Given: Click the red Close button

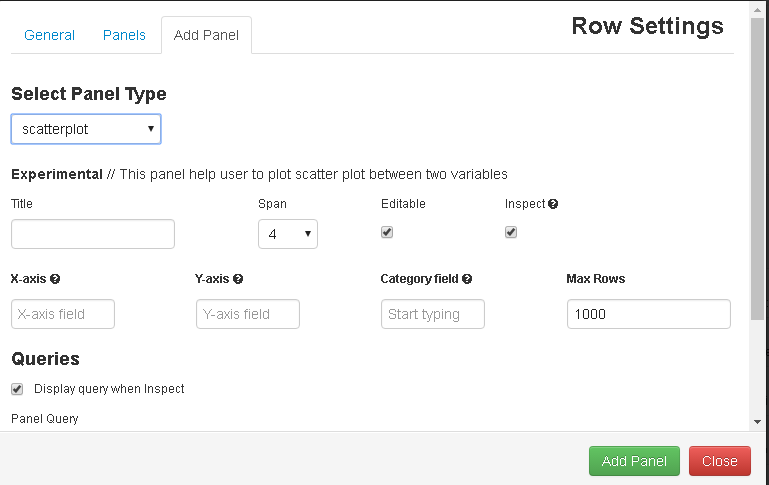Looking at the screenshot, I should (x=719, y=461).
